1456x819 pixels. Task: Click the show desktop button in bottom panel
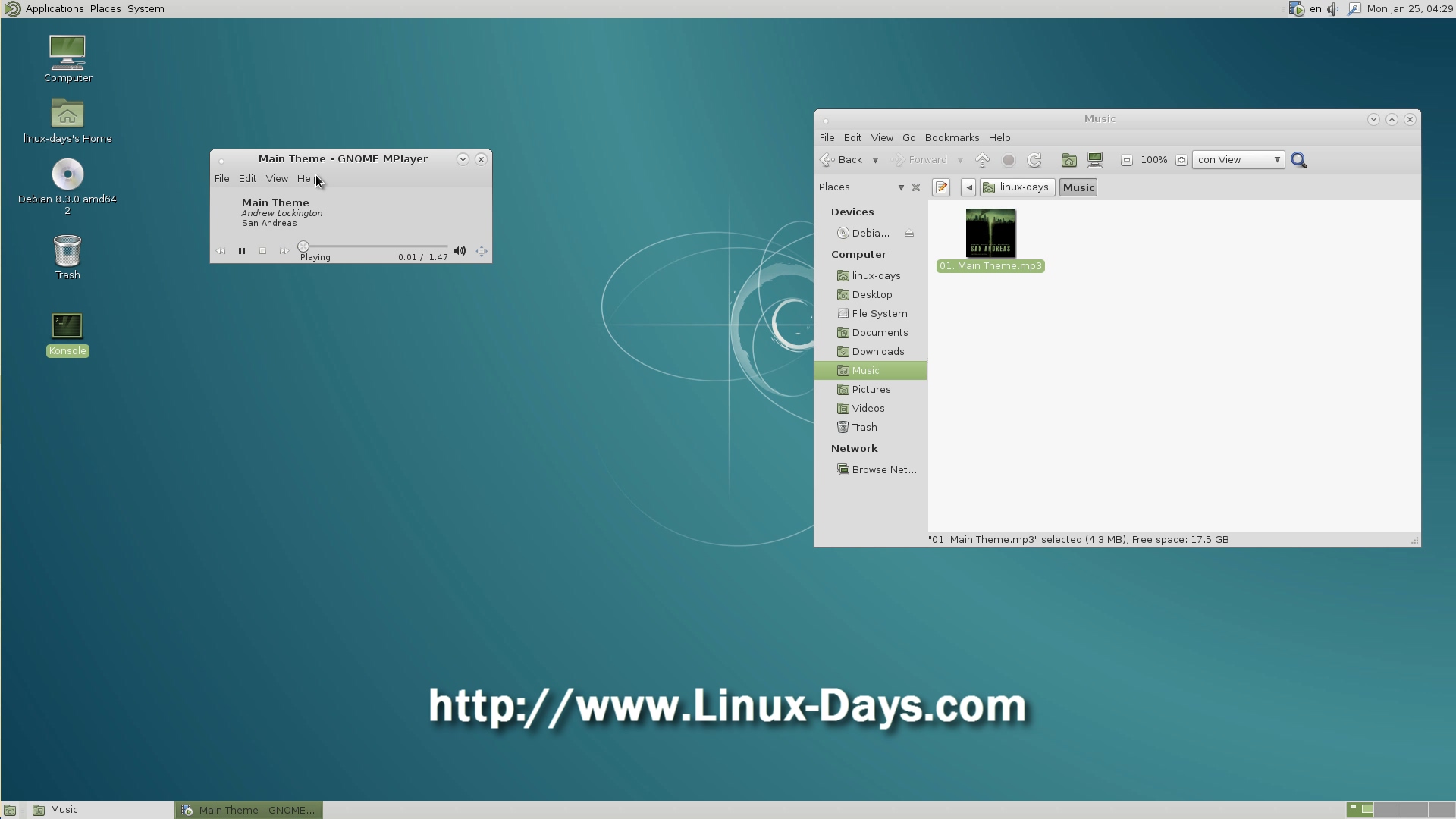tap(10, 810)
